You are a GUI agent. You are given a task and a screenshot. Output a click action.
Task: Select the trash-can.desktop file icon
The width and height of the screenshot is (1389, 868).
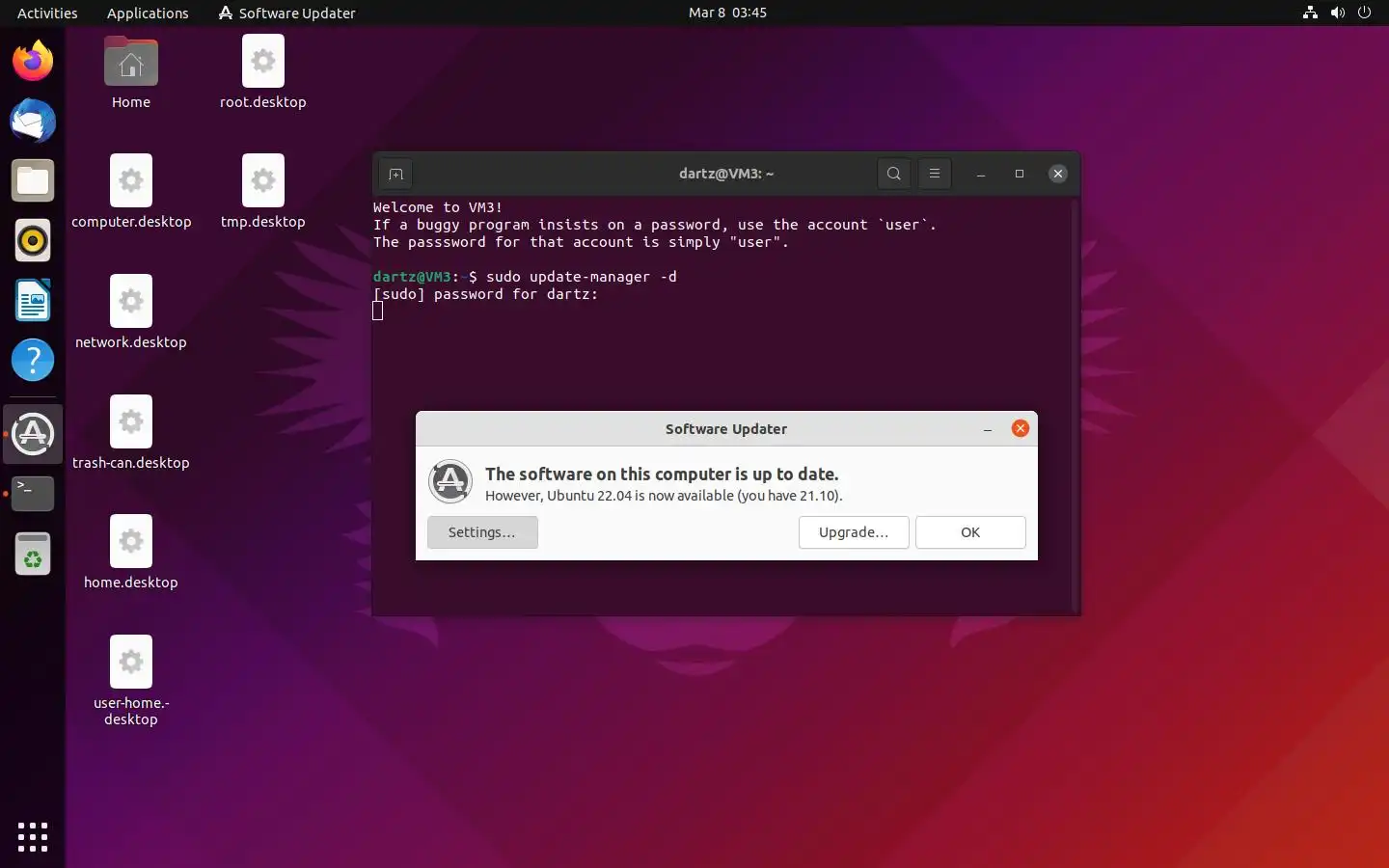tap(131, 433)
